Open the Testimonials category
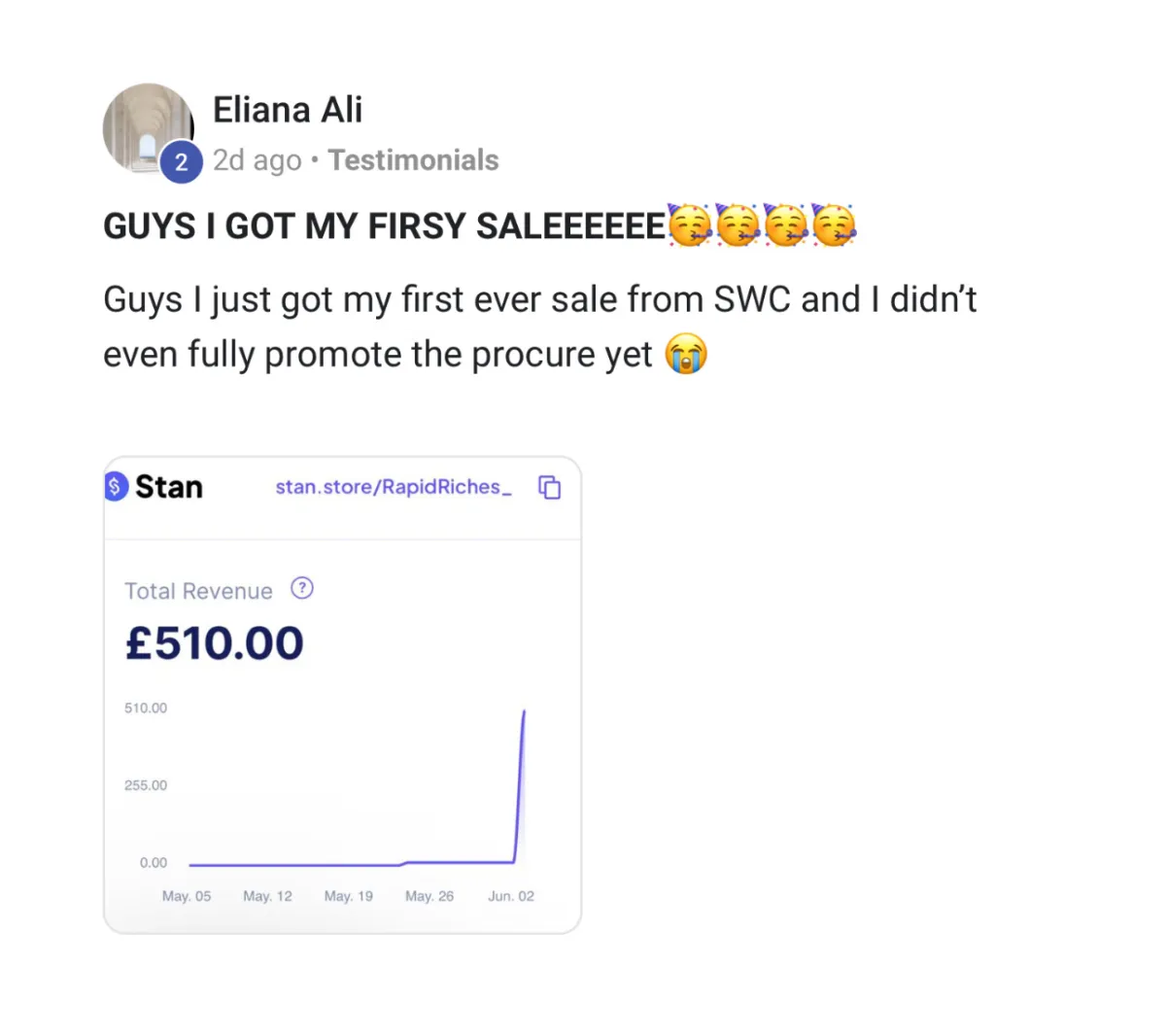This screenshot has width=1166, height=1036. click(x=413, y=159)
